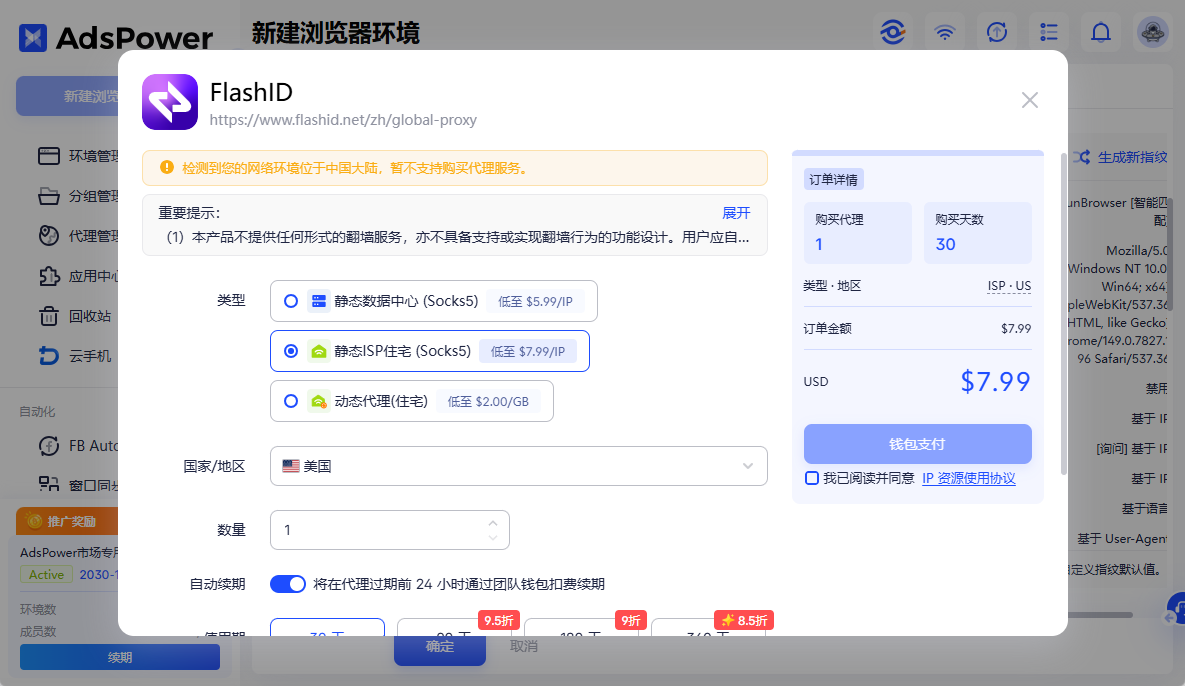Click the 回收站 trash icon

tap(49, 316)
